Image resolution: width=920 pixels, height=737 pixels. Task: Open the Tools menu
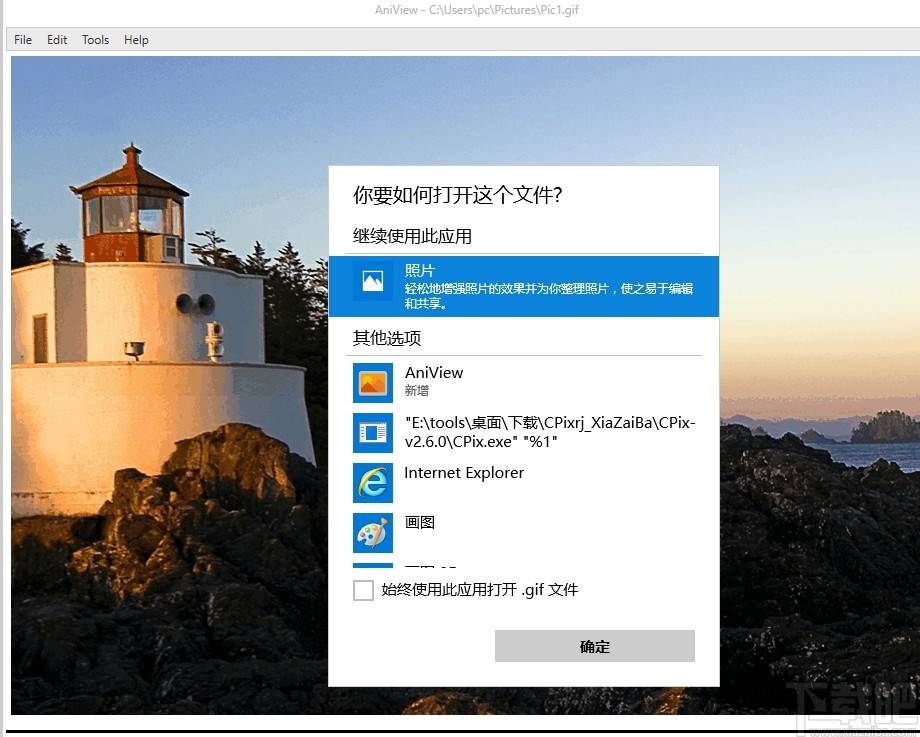[95, 39]
